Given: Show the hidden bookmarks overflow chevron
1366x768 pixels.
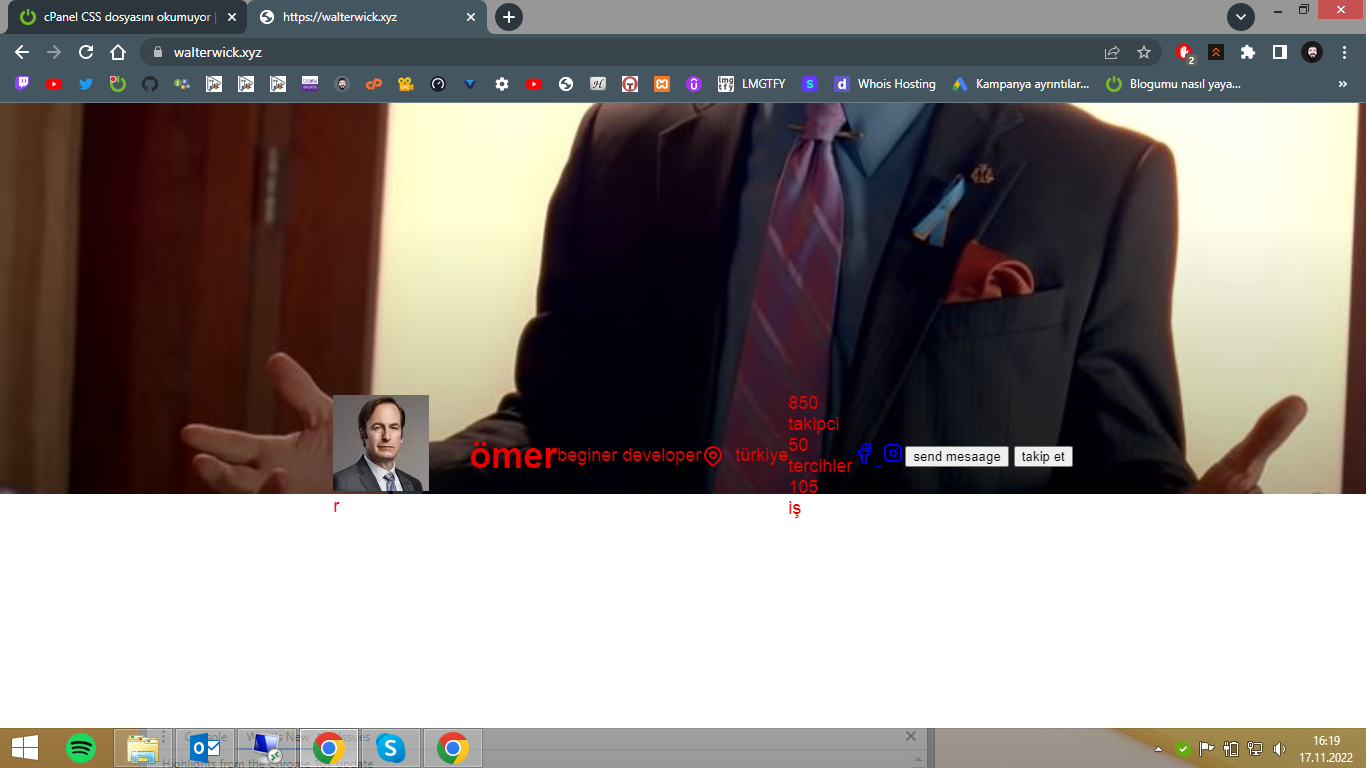Looking at the screenshot, I should tap(1344, 84).
